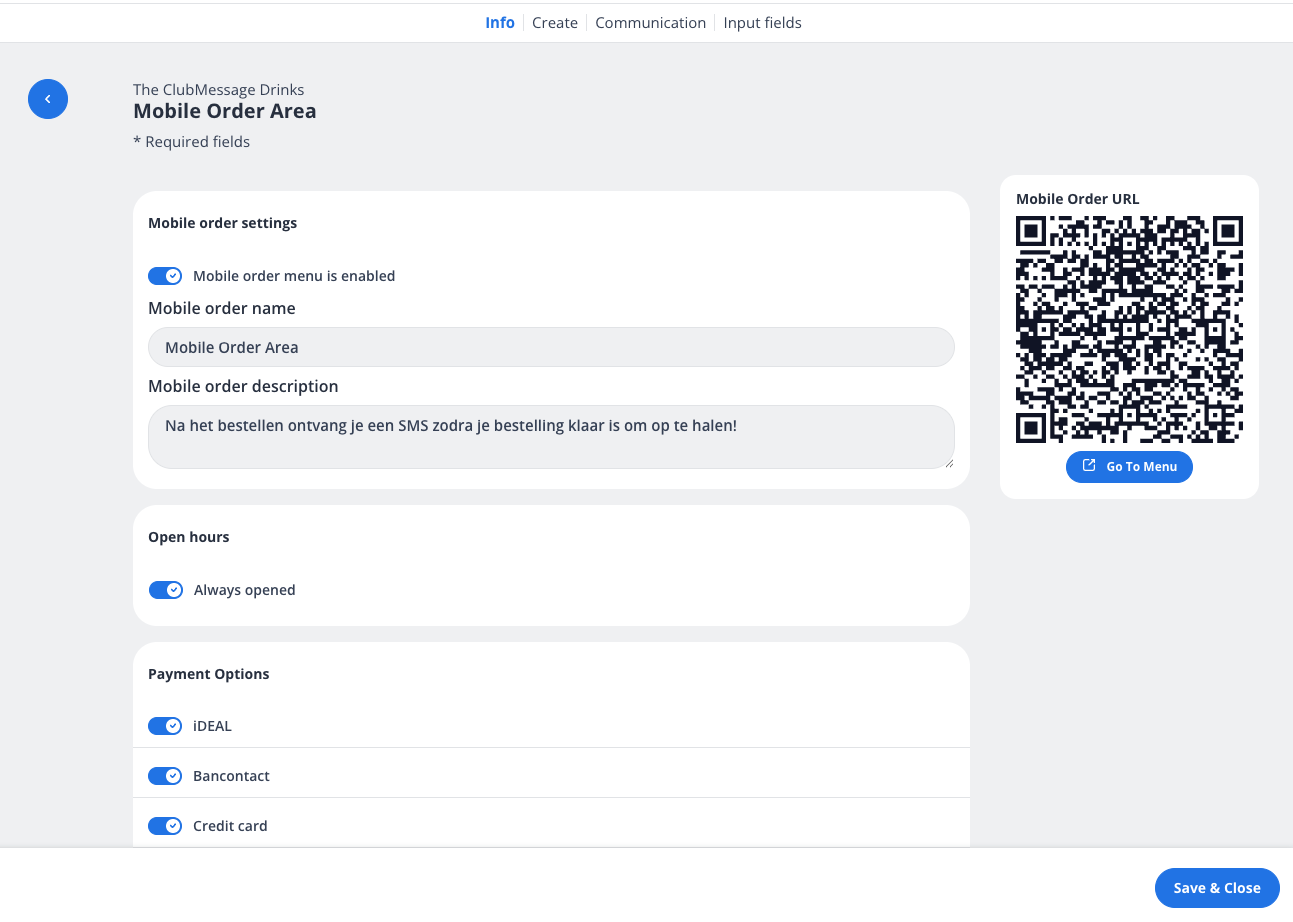
Task: Click the Mobile Order URL QR code
Action: 1129,329
